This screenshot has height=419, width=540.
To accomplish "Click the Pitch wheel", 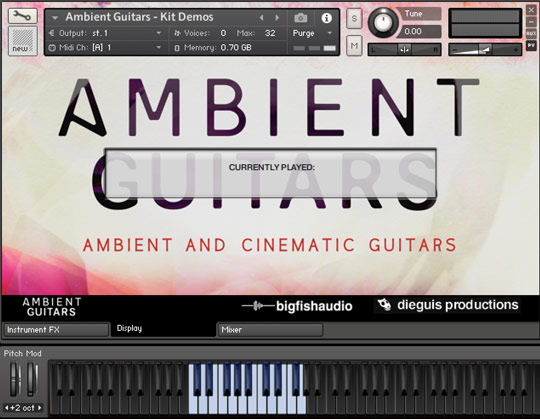I will [15, 379].
